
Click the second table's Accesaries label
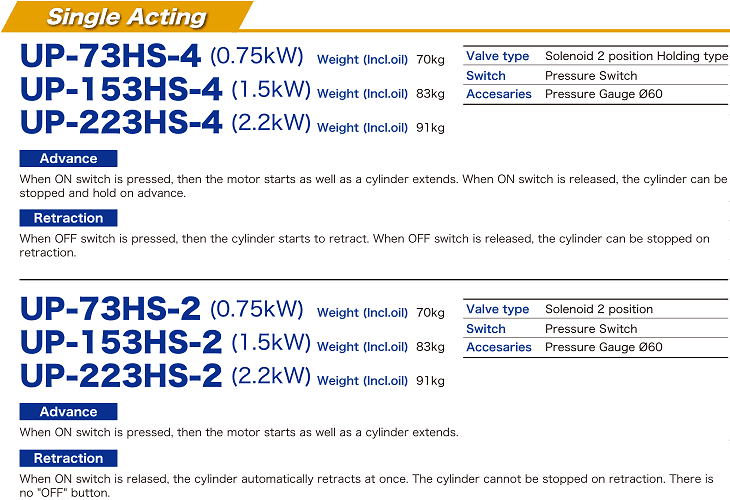498,348
